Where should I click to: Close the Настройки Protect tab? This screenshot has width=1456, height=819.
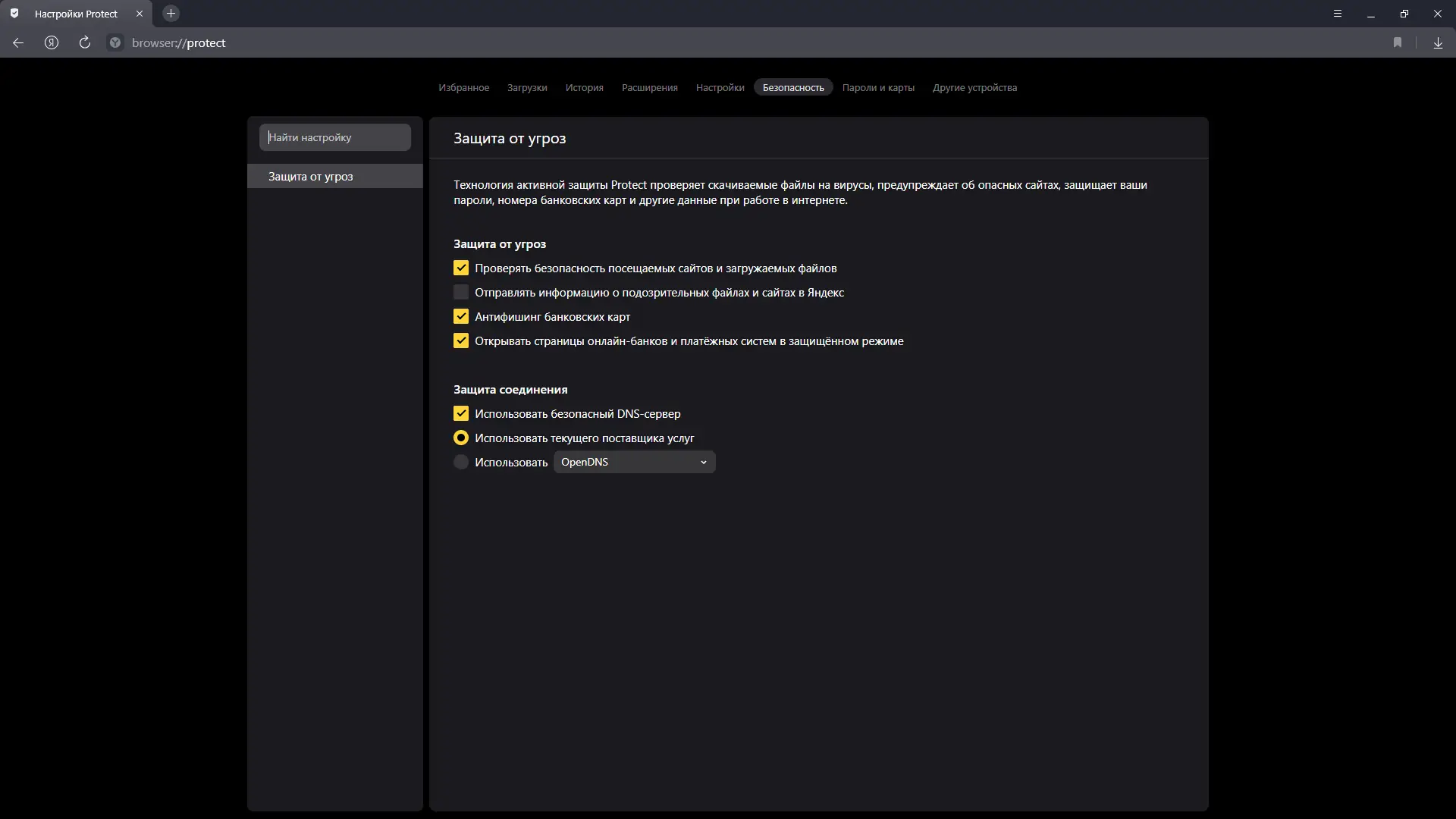tap(140, 14)
